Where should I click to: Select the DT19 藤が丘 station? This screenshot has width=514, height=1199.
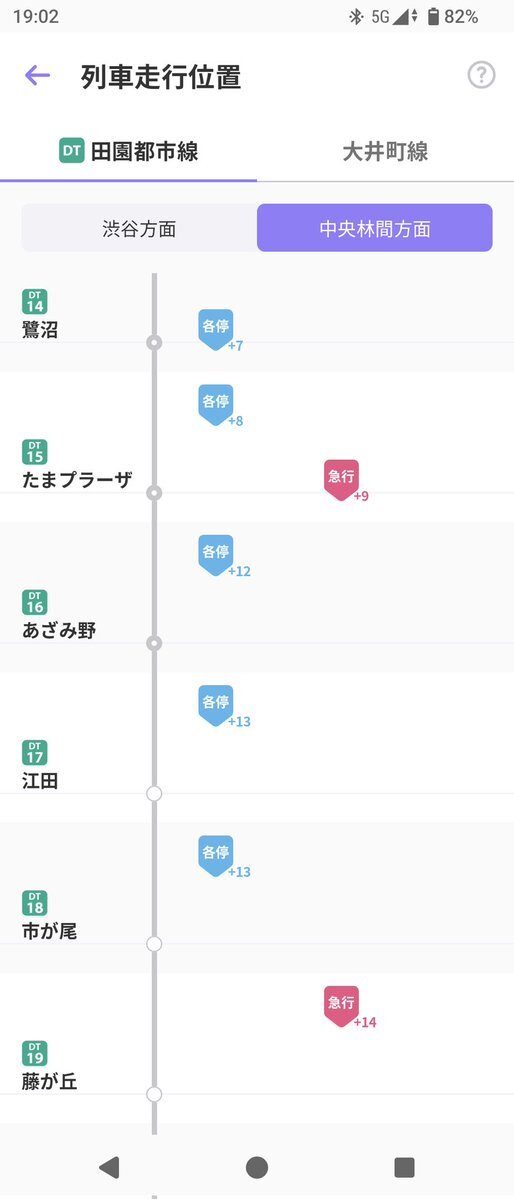pyautogui.click(x=50, y=1067)
